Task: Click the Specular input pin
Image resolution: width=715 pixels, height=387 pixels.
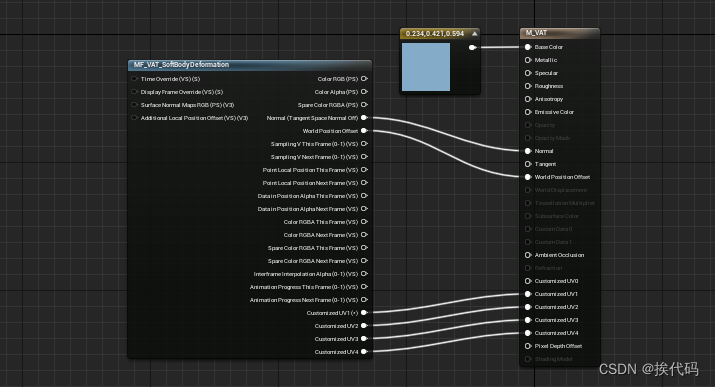Action: (528, 73)
